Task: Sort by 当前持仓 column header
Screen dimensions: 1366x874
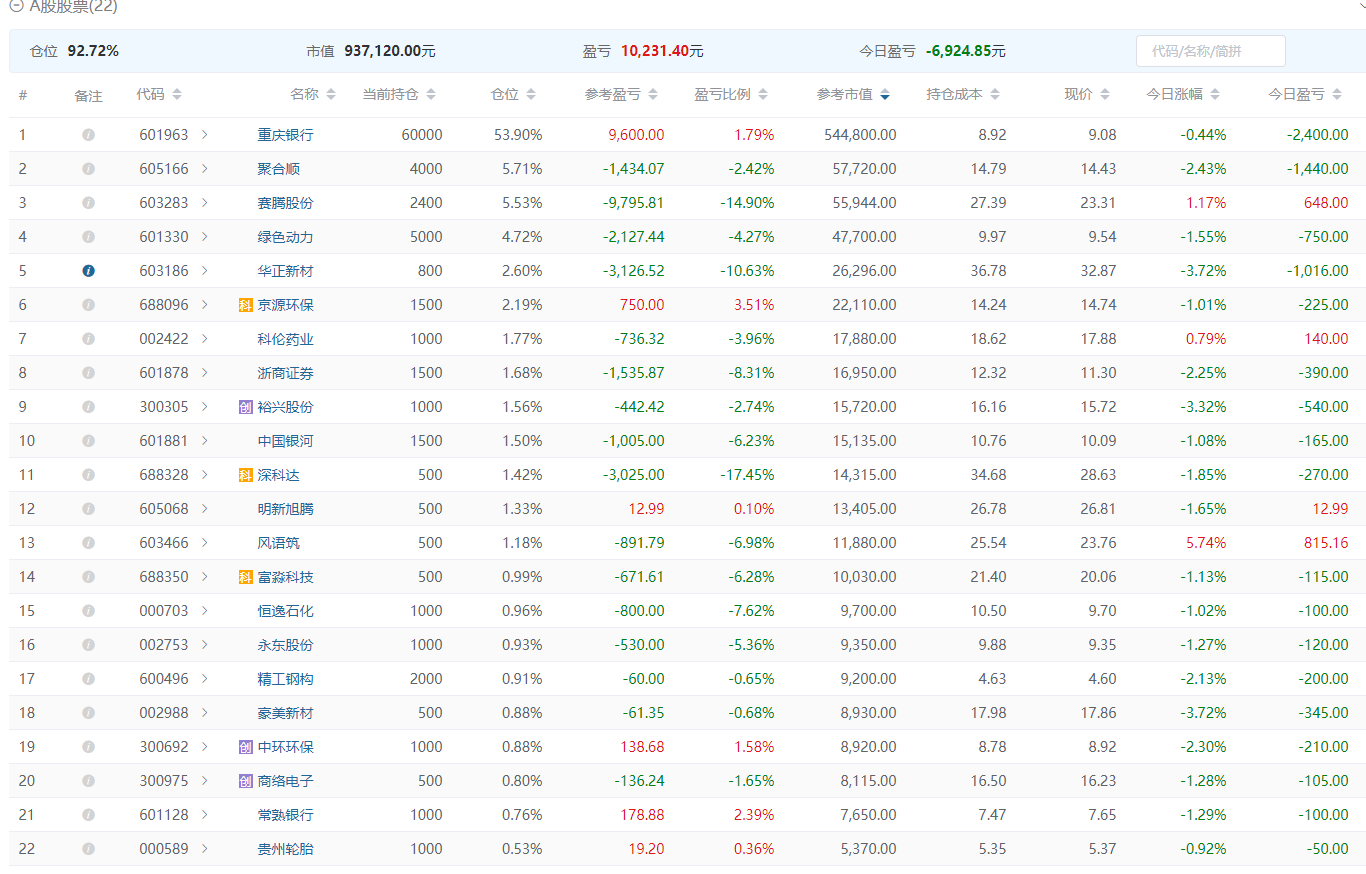Action: (398, 95)
